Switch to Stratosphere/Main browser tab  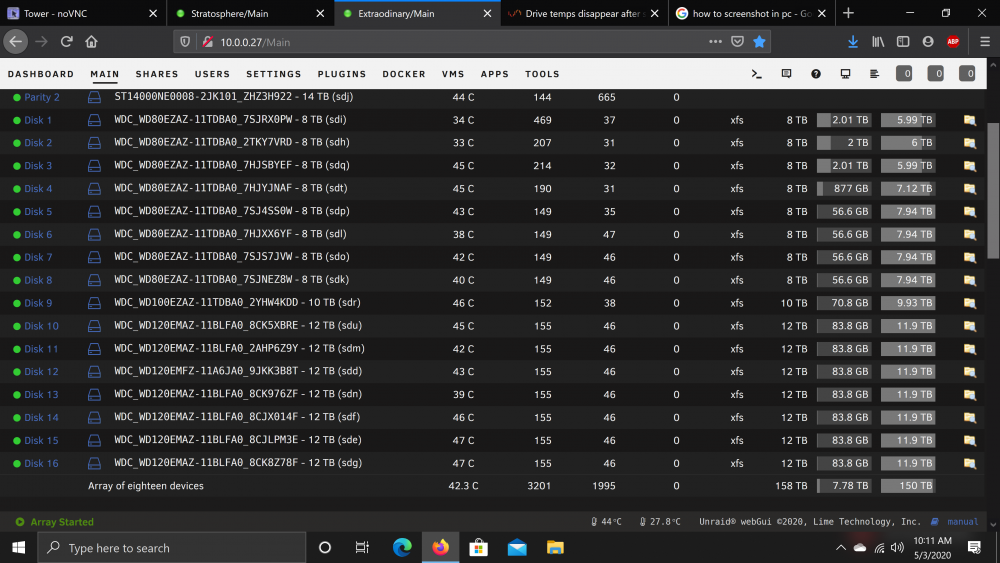tap(250, 13)
